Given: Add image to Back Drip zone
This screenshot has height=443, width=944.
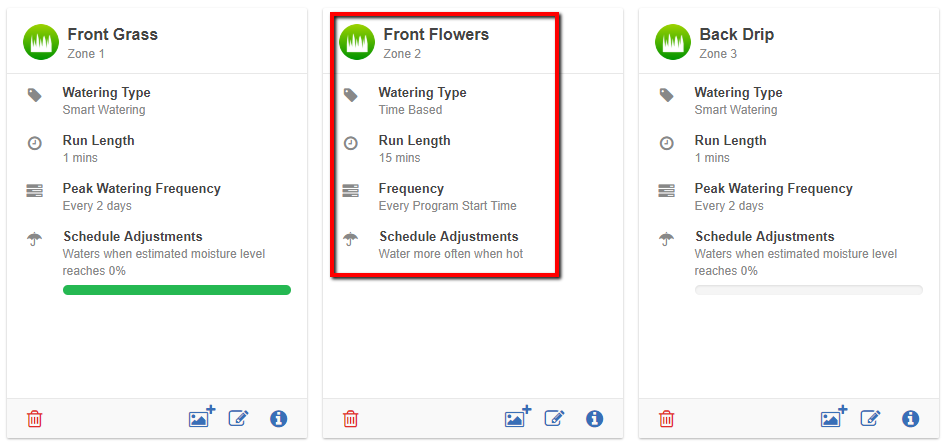Looking at the screenshot, I should (834, 417).
